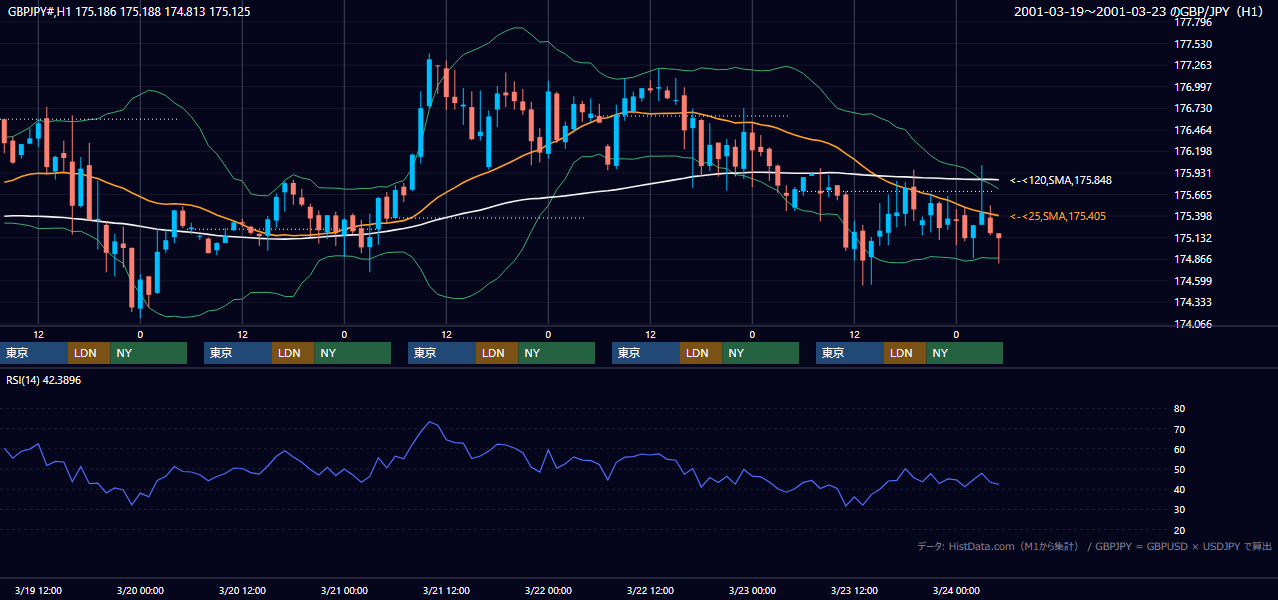Click the GBPJPY#,H1 chart title text
Image resolution: width=1278 pixels, height=600 pixels.
pyautogui.click(x=127, y=12)
